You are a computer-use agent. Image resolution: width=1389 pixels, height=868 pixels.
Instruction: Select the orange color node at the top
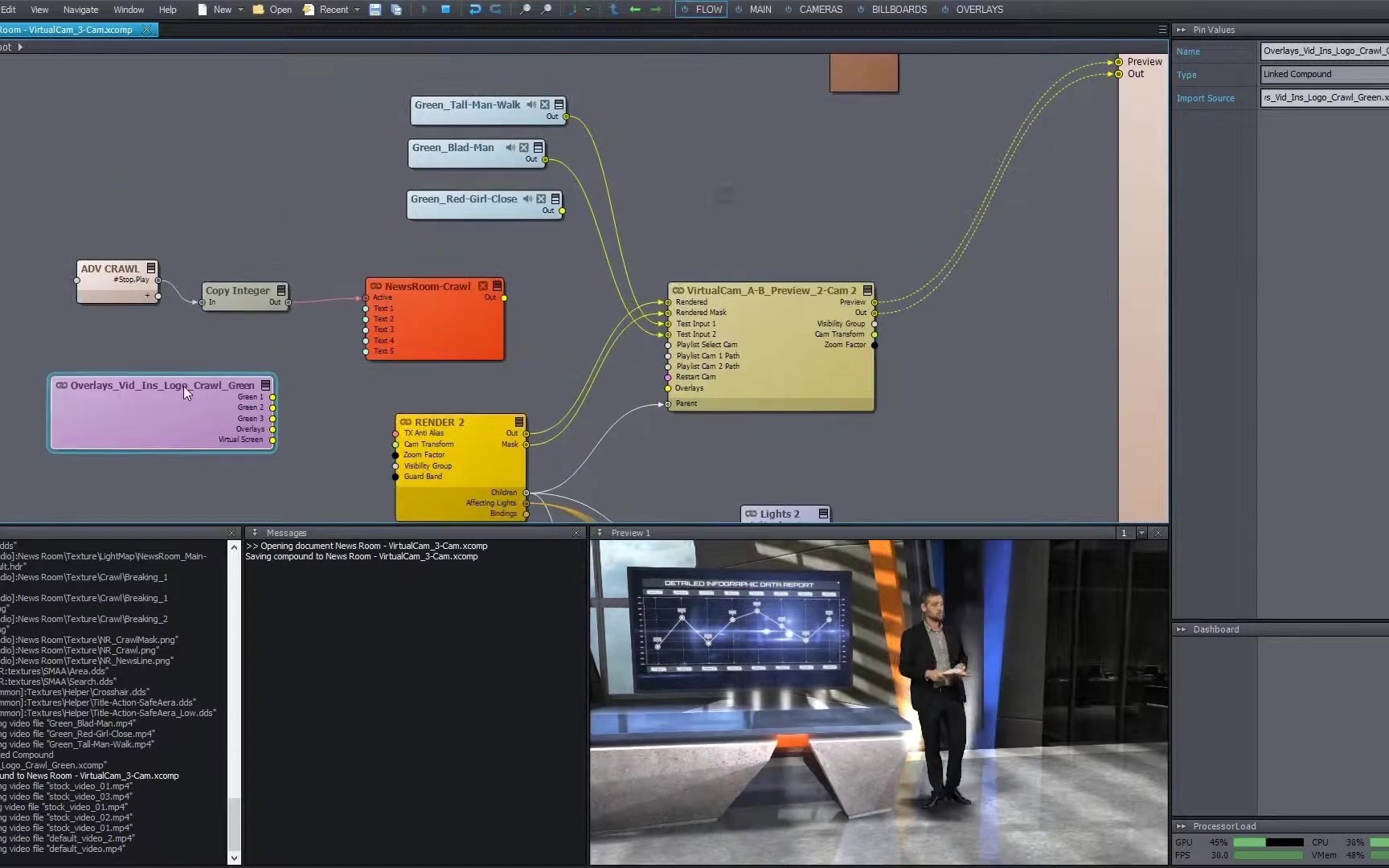click(x=864, y=73)
